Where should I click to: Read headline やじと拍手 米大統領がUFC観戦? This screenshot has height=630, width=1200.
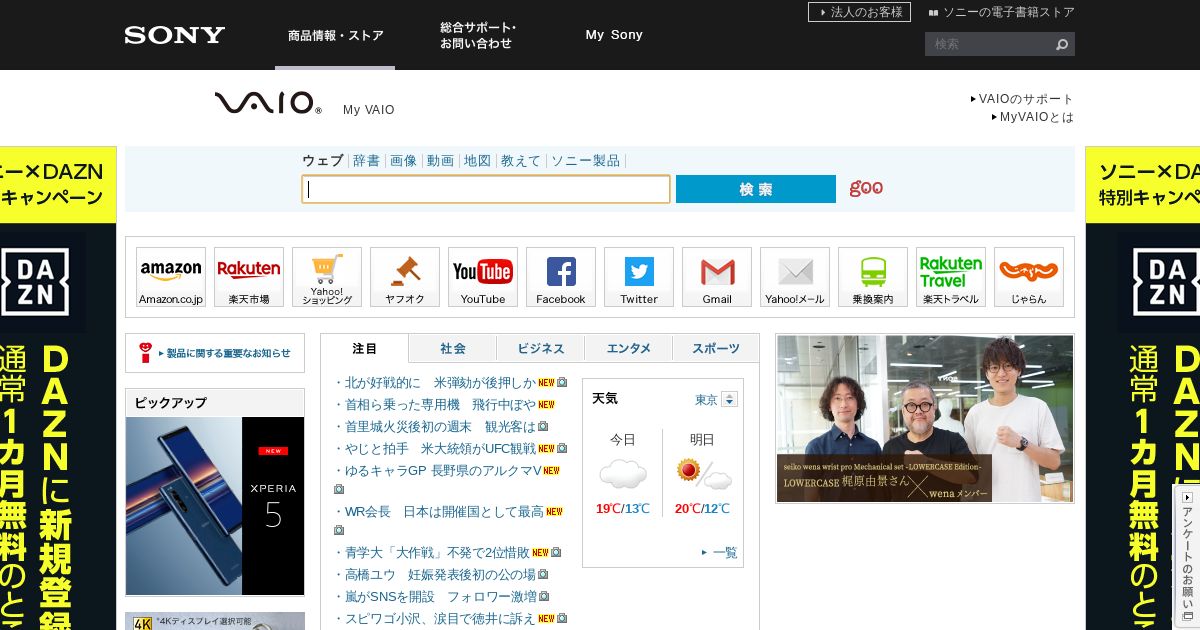[x=440, y=448]
